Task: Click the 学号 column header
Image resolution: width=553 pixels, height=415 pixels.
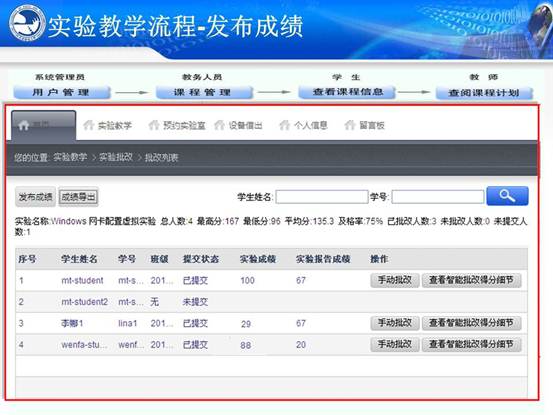Action: coord(127,259)
